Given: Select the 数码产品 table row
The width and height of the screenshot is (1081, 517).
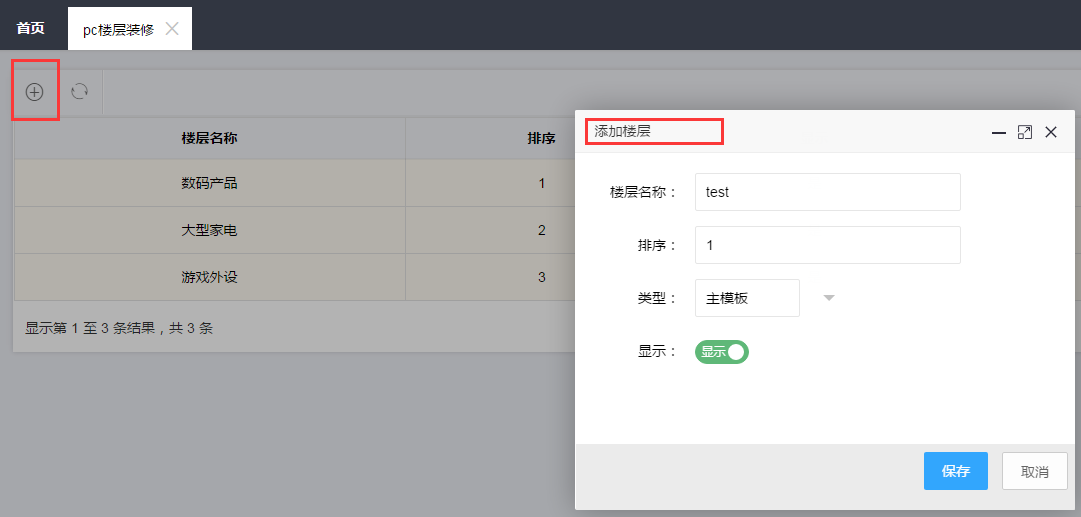Looking at the screenshot, I should coord(294,183).
